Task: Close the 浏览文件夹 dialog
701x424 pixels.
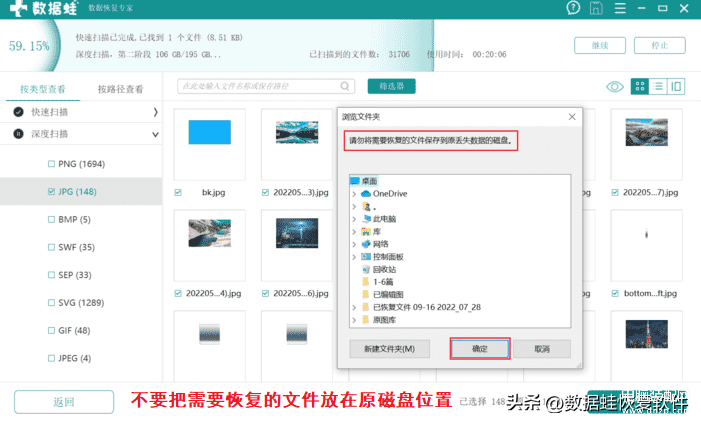Action: click(x=572, y=117)
